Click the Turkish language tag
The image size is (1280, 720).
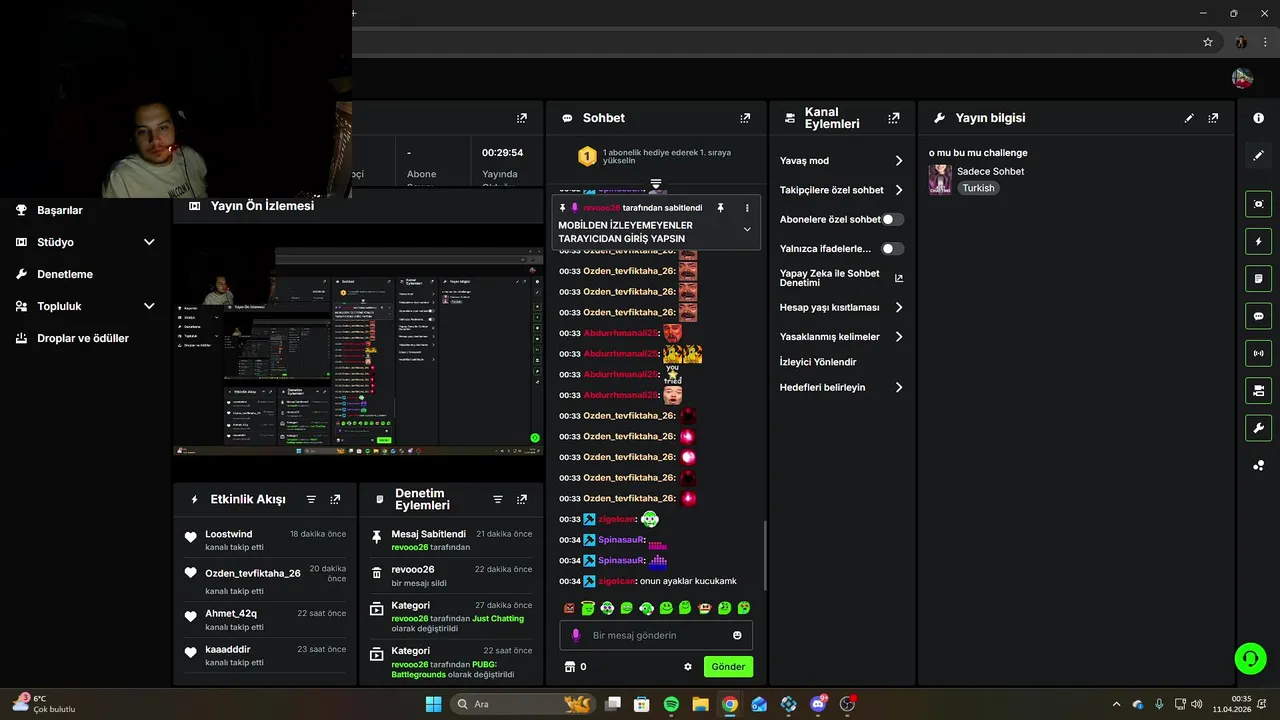click(x=978, y=188)
